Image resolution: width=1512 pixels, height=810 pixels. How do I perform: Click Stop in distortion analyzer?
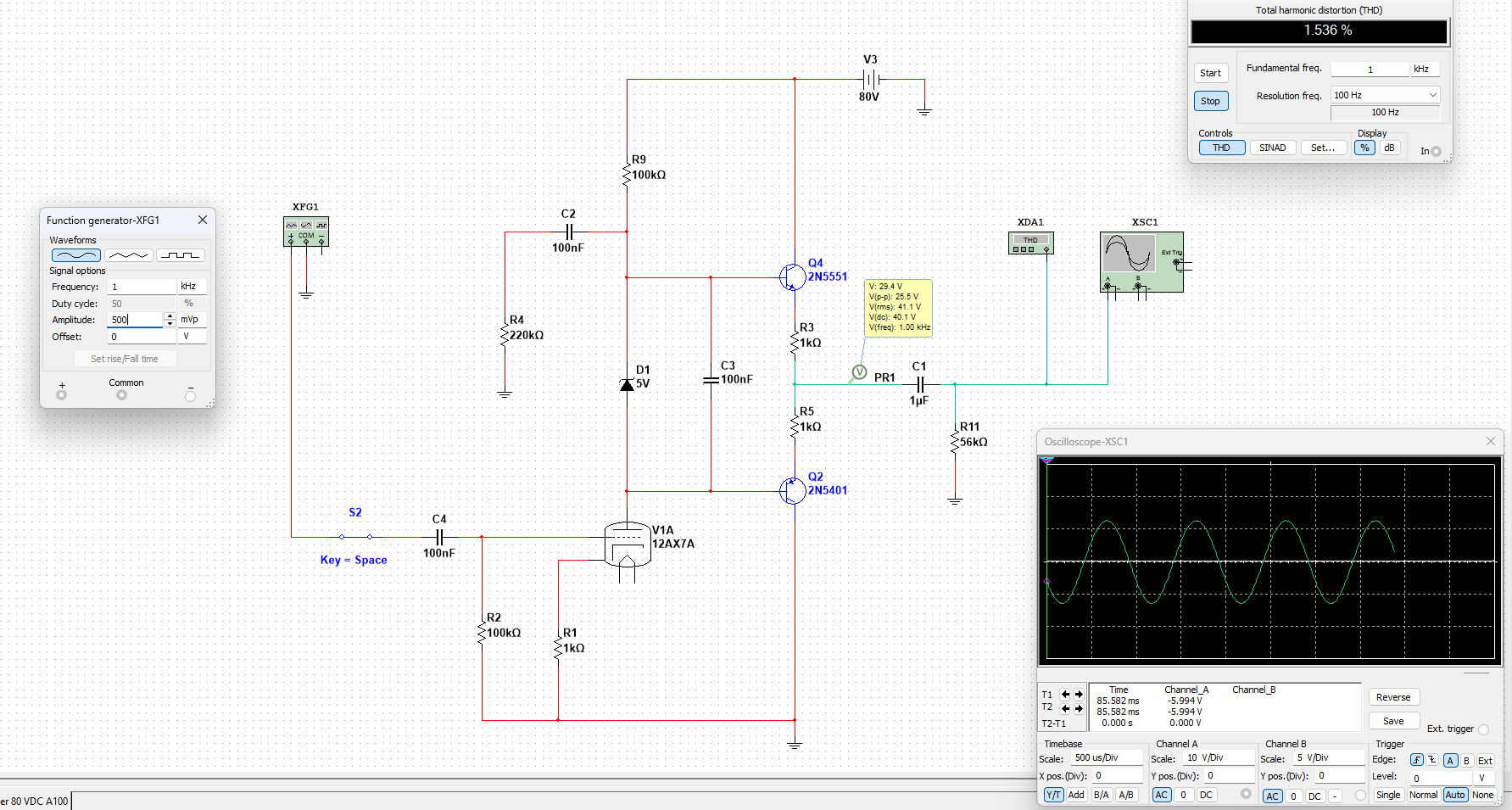[1211, 101]
